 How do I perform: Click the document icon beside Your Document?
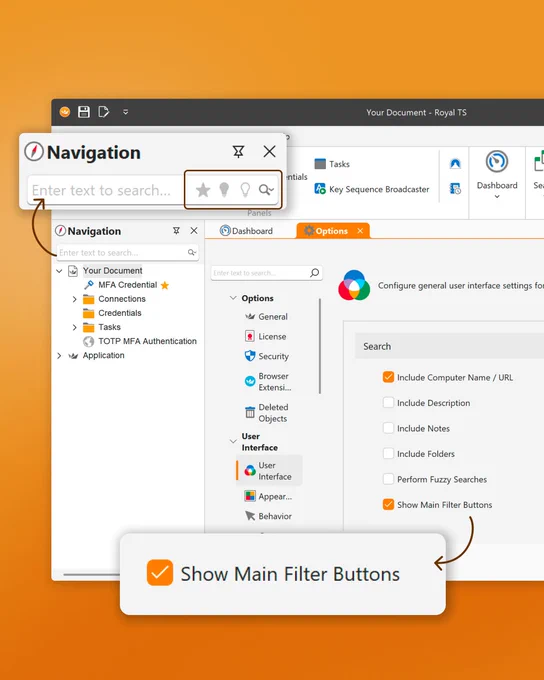[73, 271]
